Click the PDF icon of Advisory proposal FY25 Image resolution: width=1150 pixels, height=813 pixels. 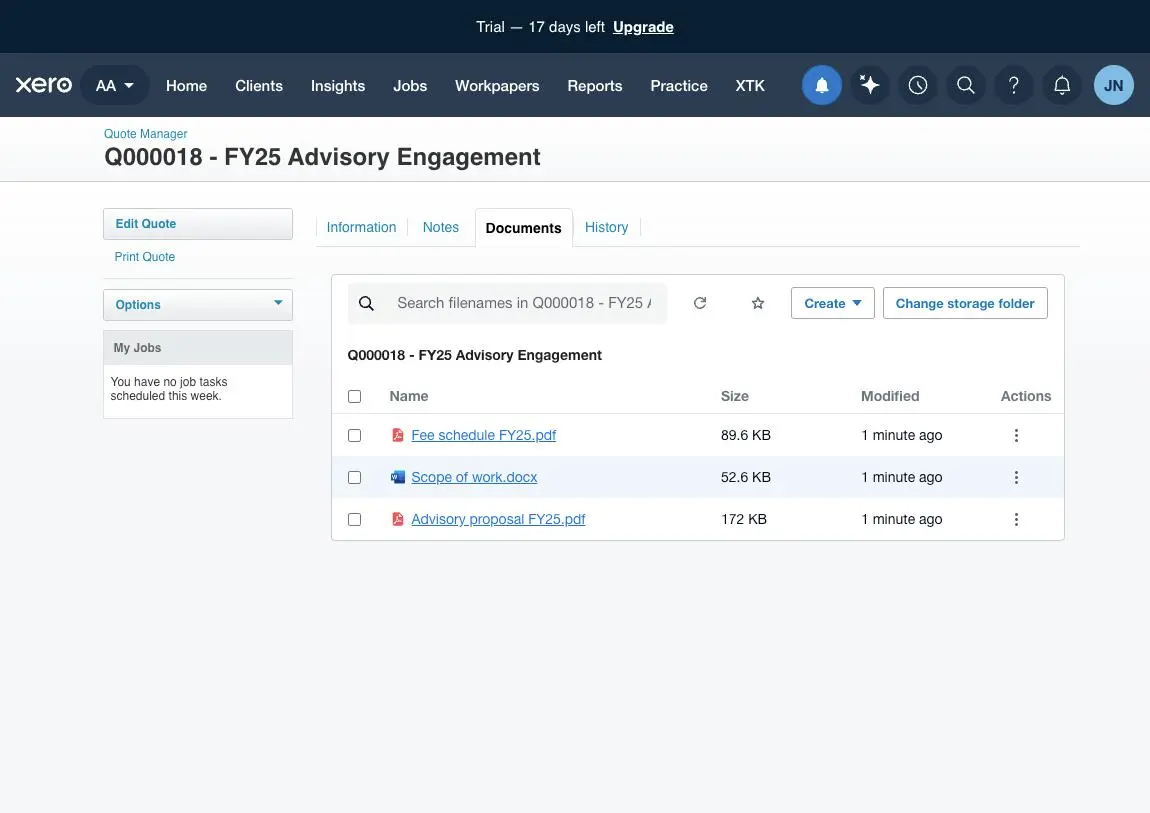pos(398,519)
